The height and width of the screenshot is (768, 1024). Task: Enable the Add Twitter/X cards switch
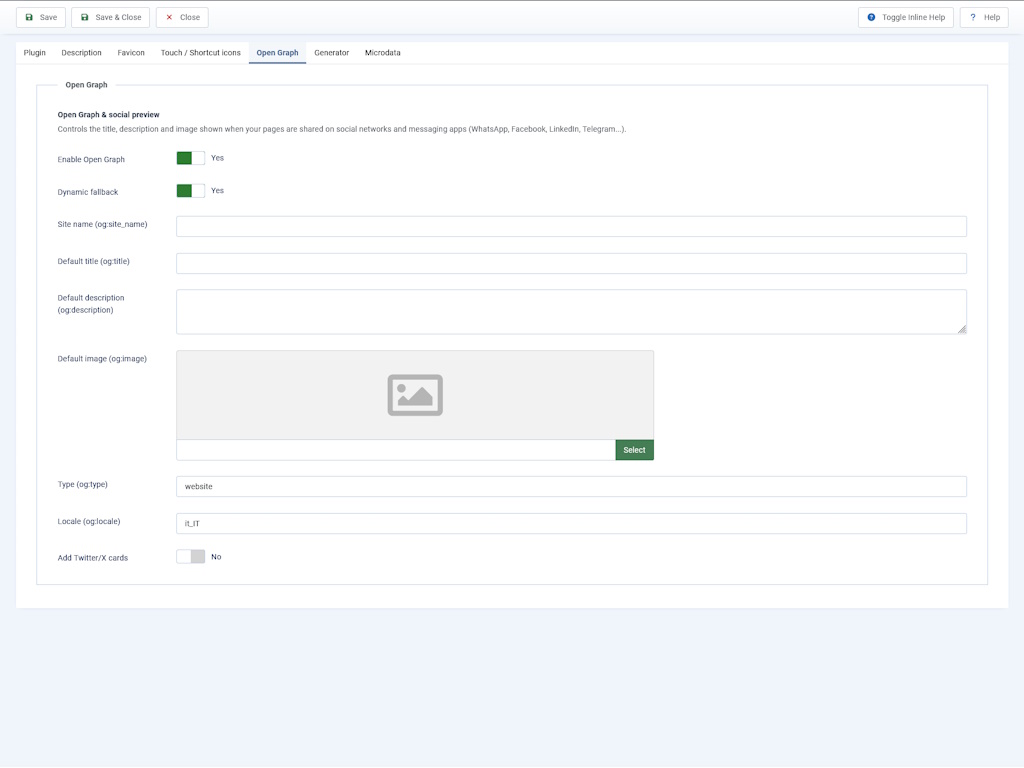[x=191, y=556]
